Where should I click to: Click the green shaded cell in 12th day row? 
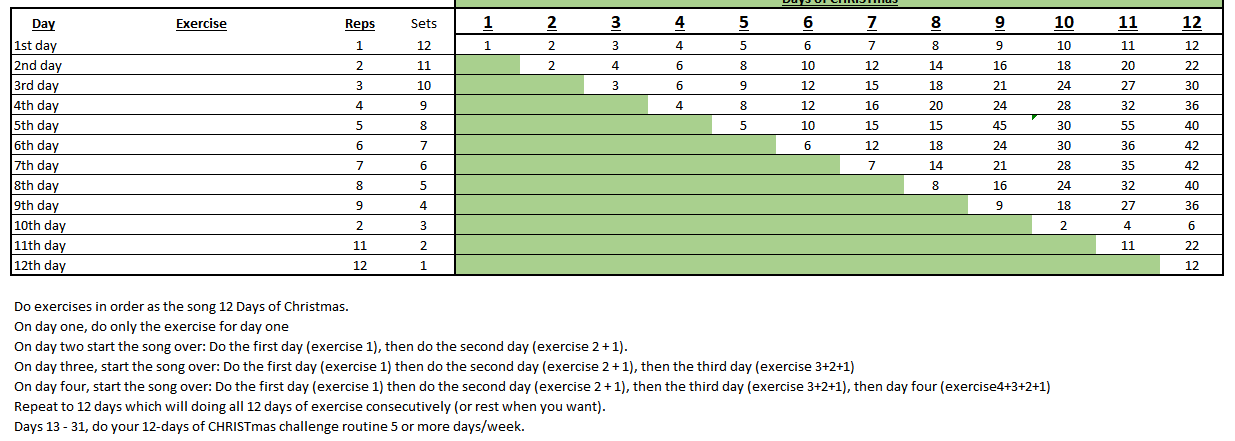pyautogui.click(x=808, y=265)
